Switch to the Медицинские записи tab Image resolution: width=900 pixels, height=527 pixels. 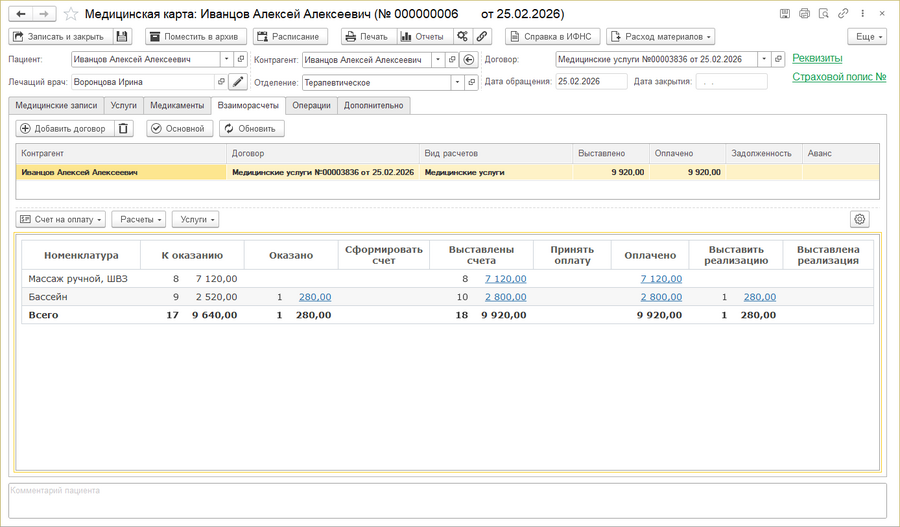click(x=56, y=105)
